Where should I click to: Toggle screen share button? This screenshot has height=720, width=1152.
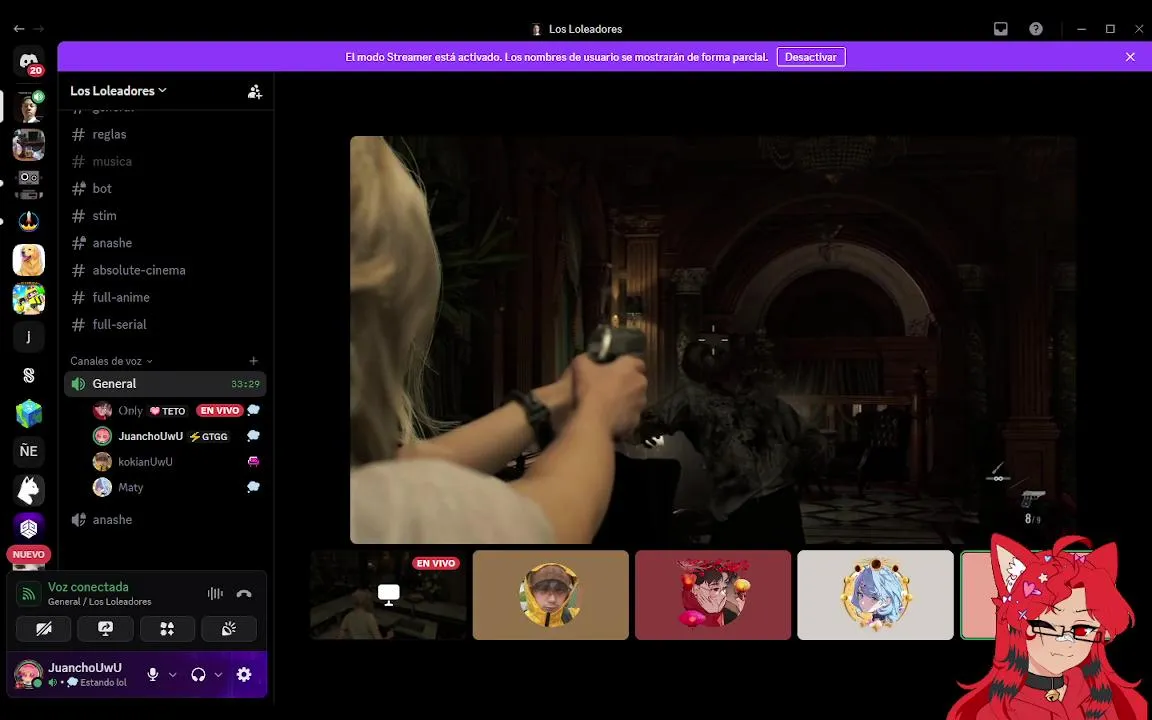click(x=106, y=629)
